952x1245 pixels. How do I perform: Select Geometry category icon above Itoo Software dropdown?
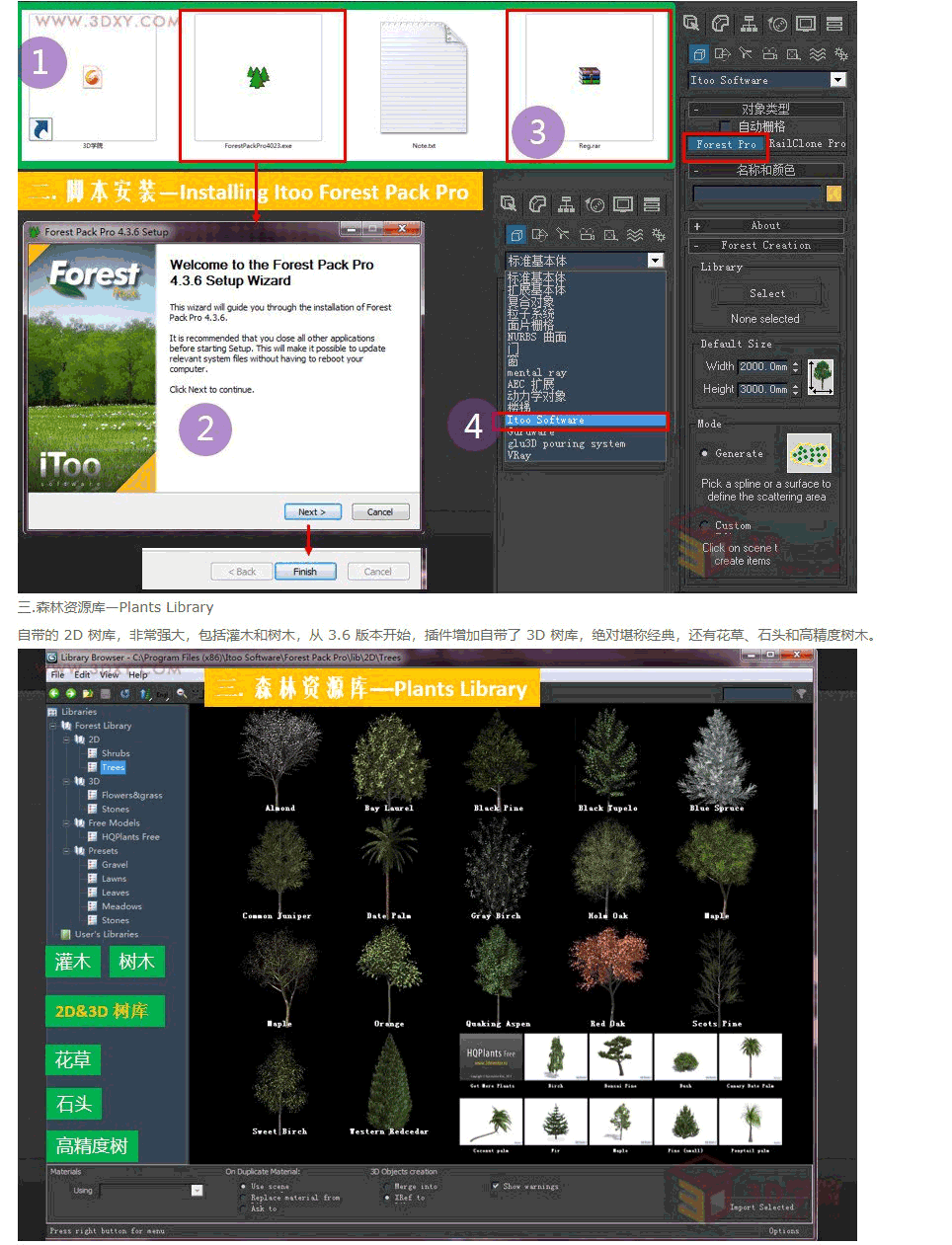699,54
